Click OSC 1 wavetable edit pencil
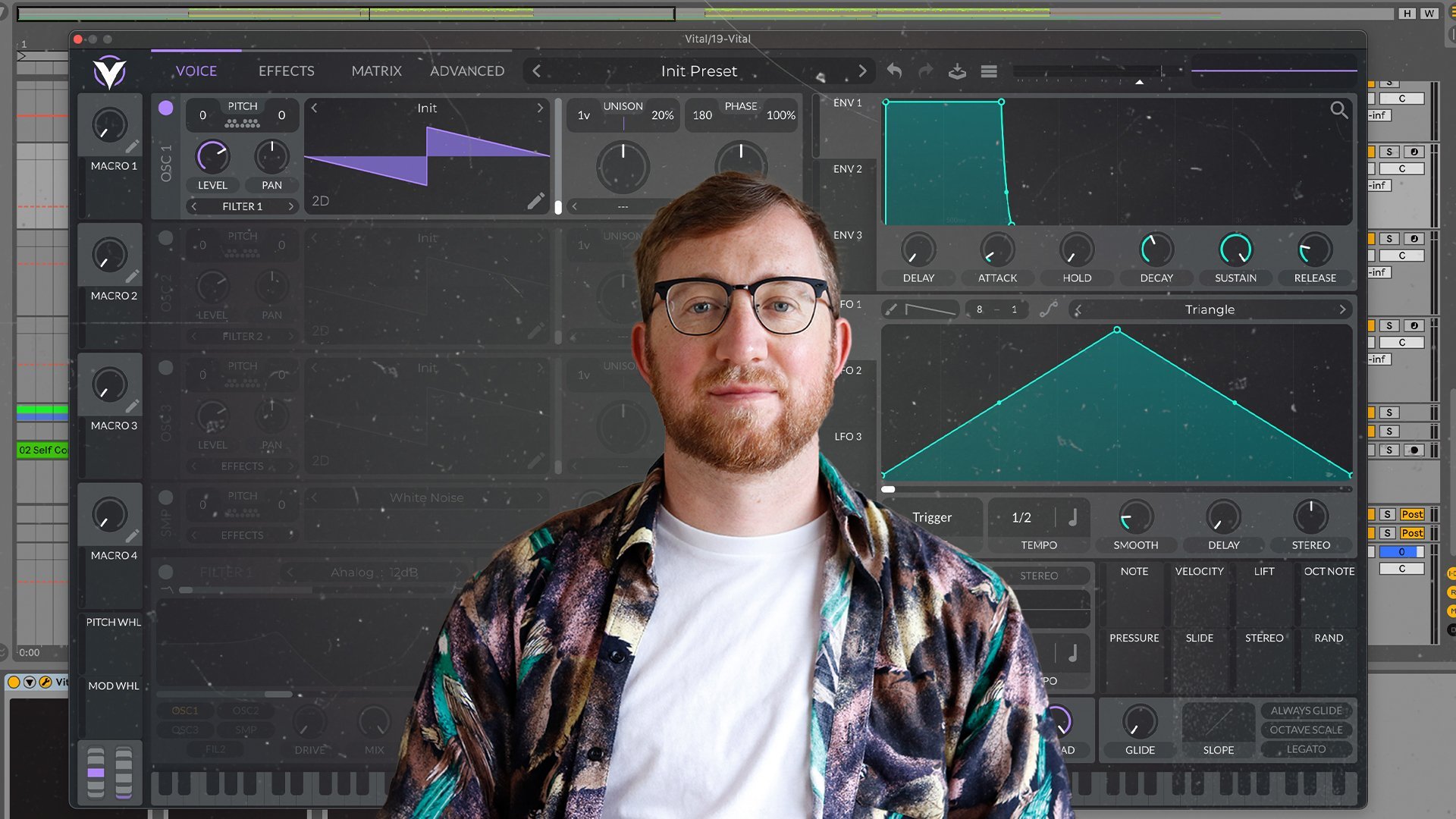 (x=535, y=201)
